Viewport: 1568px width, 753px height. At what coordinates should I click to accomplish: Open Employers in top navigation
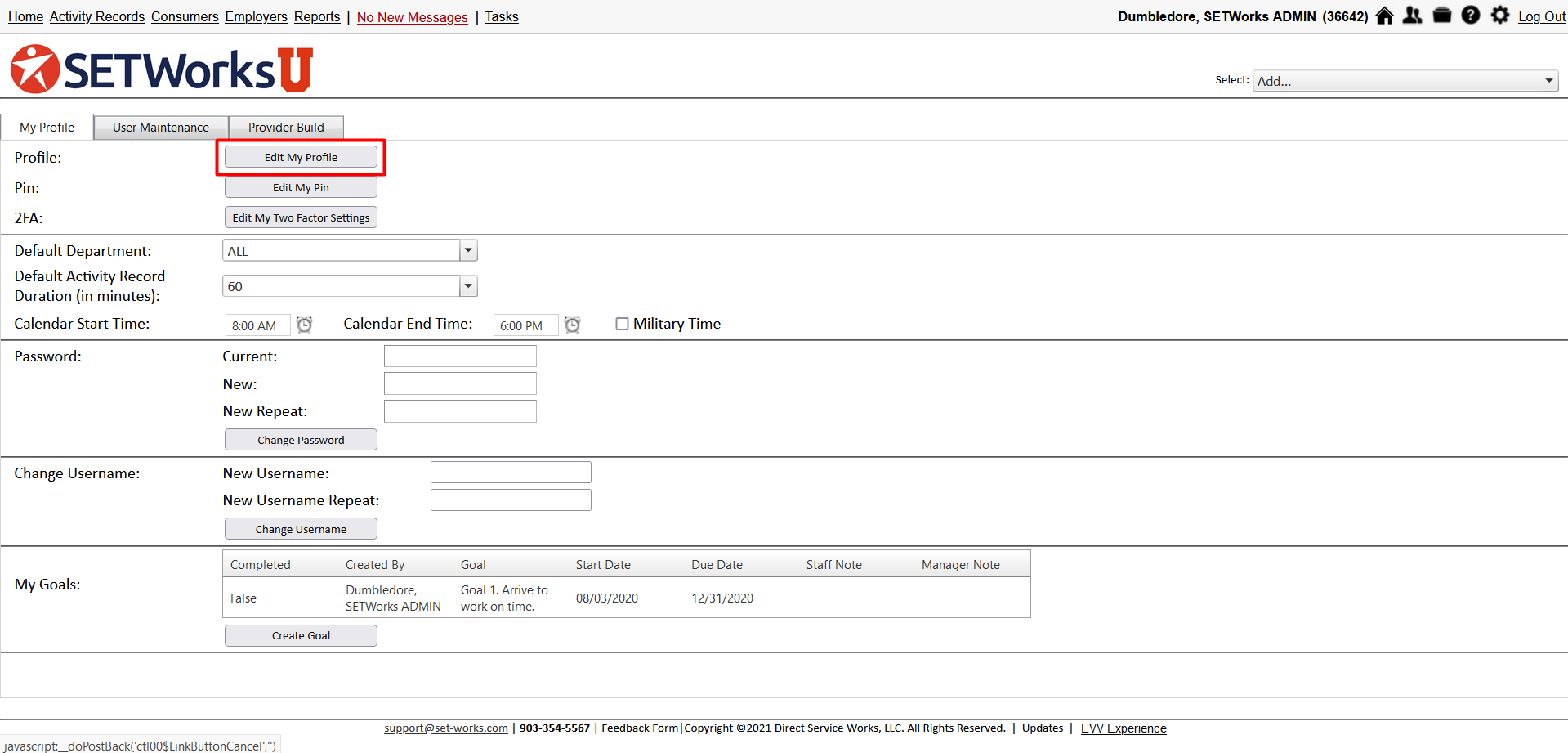pos(257,17)
